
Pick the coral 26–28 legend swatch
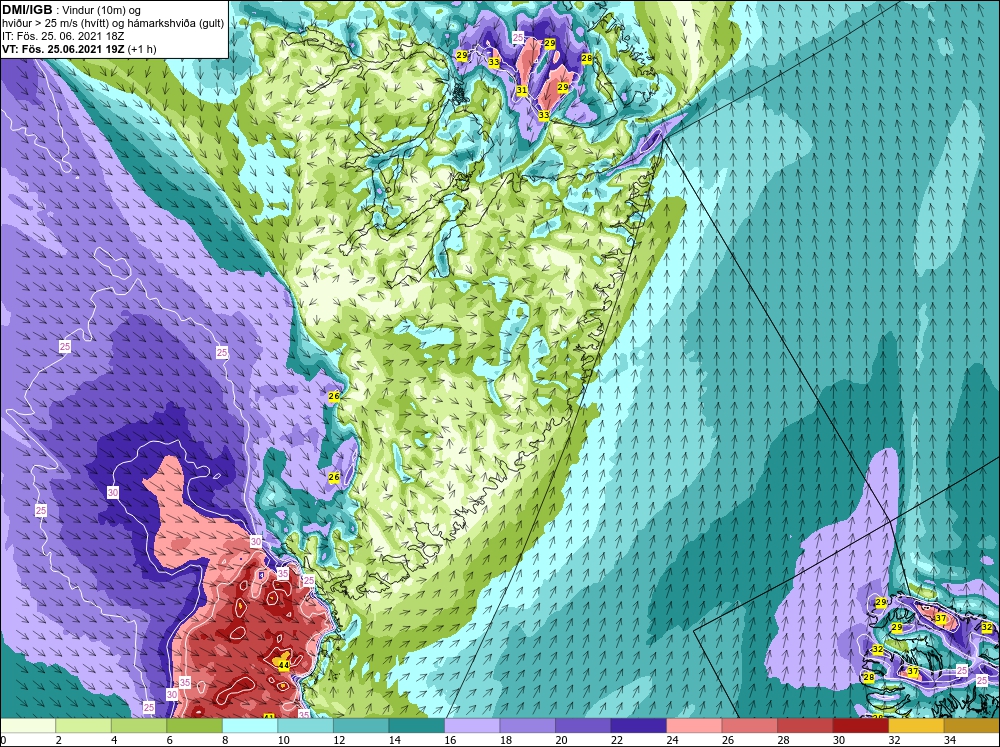pyautogui.click(x=749, y=725)
